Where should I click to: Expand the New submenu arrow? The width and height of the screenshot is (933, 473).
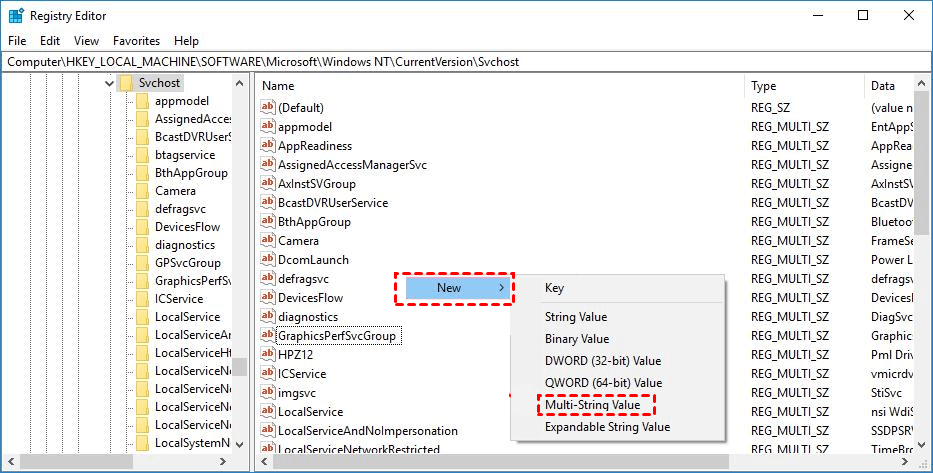coord(501,288)
